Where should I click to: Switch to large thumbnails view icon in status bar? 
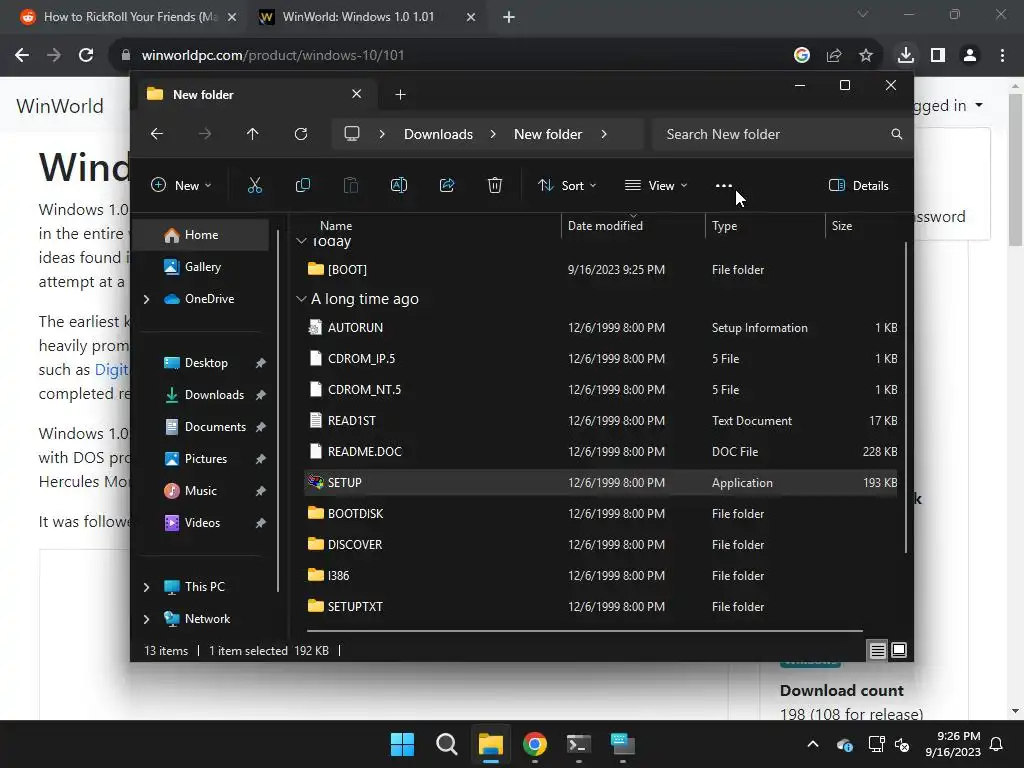899,650
